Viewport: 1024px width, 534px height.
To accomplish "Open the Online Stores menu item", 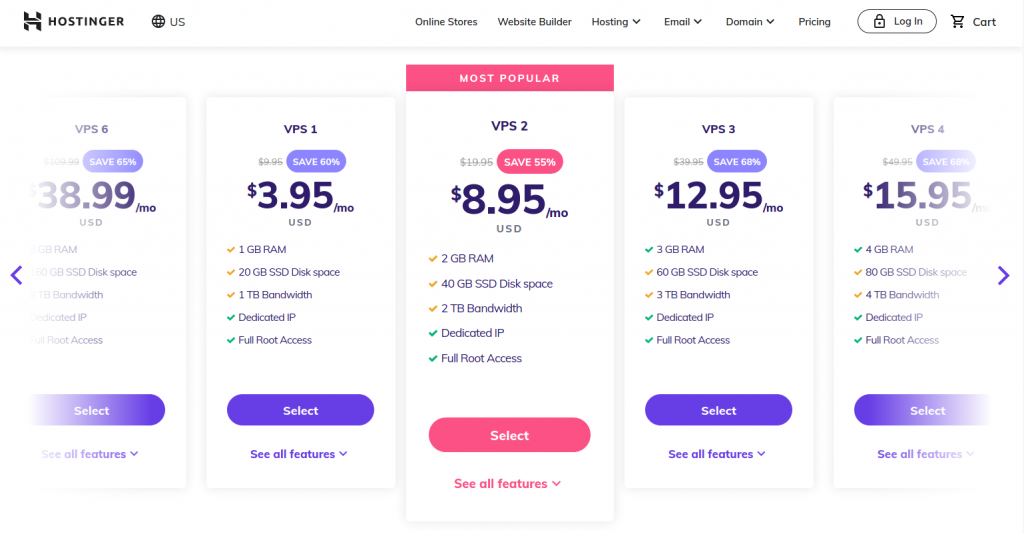I will (x=446, y=22).
